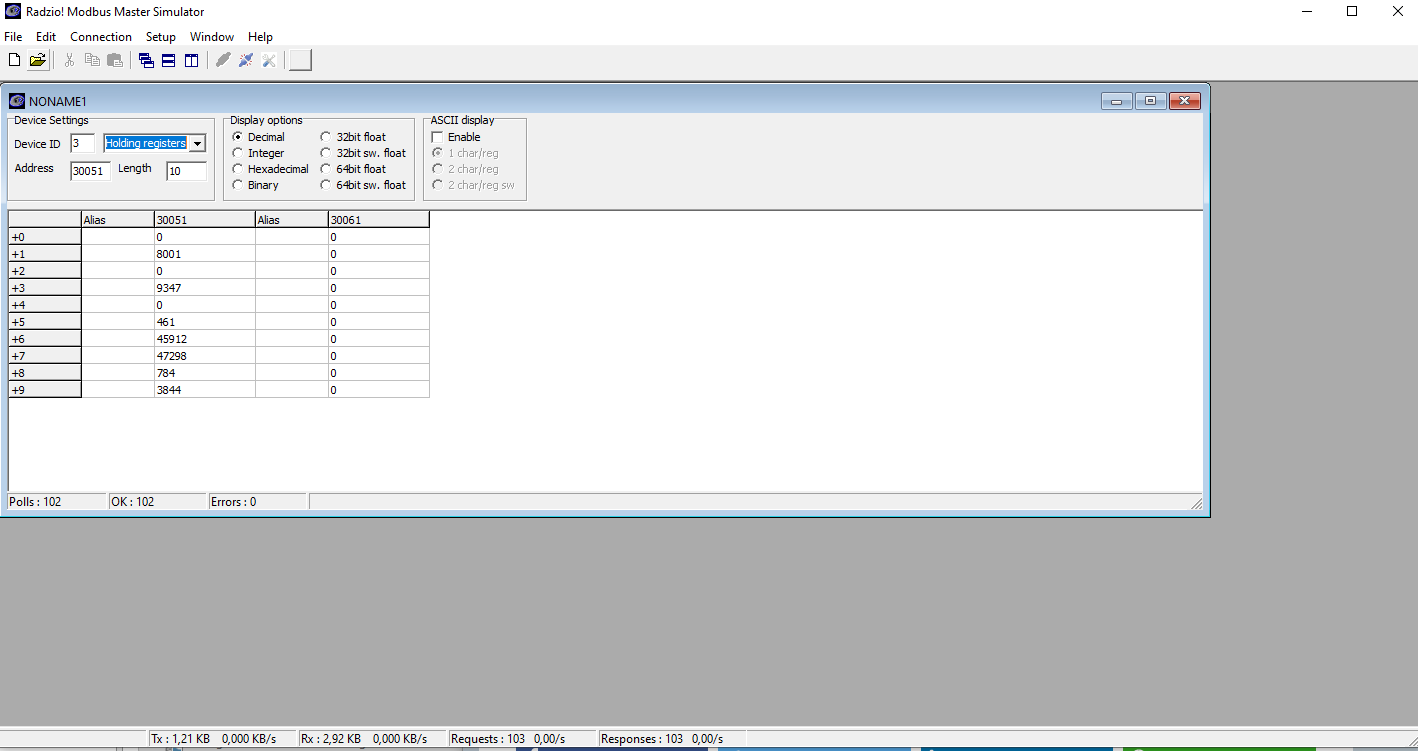This screenshot has width=1418, height=751.
Task: Click the 30051 column header
Action: [205, 220]
